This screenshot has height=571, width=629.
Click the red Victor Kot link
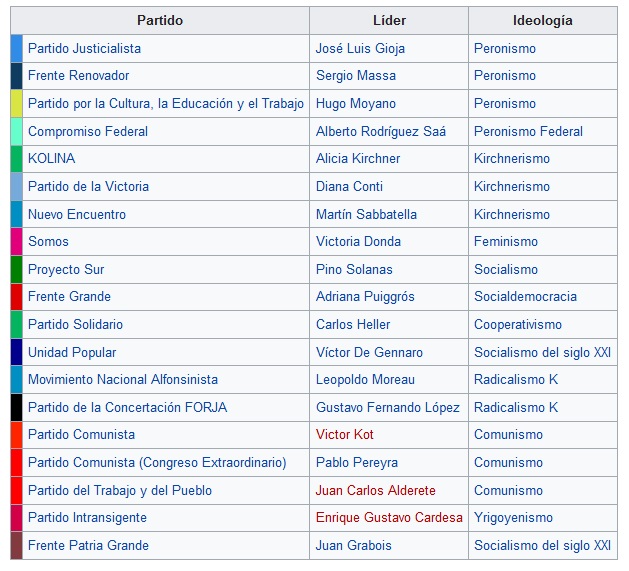pyautogui.click(x=345, y=435)
